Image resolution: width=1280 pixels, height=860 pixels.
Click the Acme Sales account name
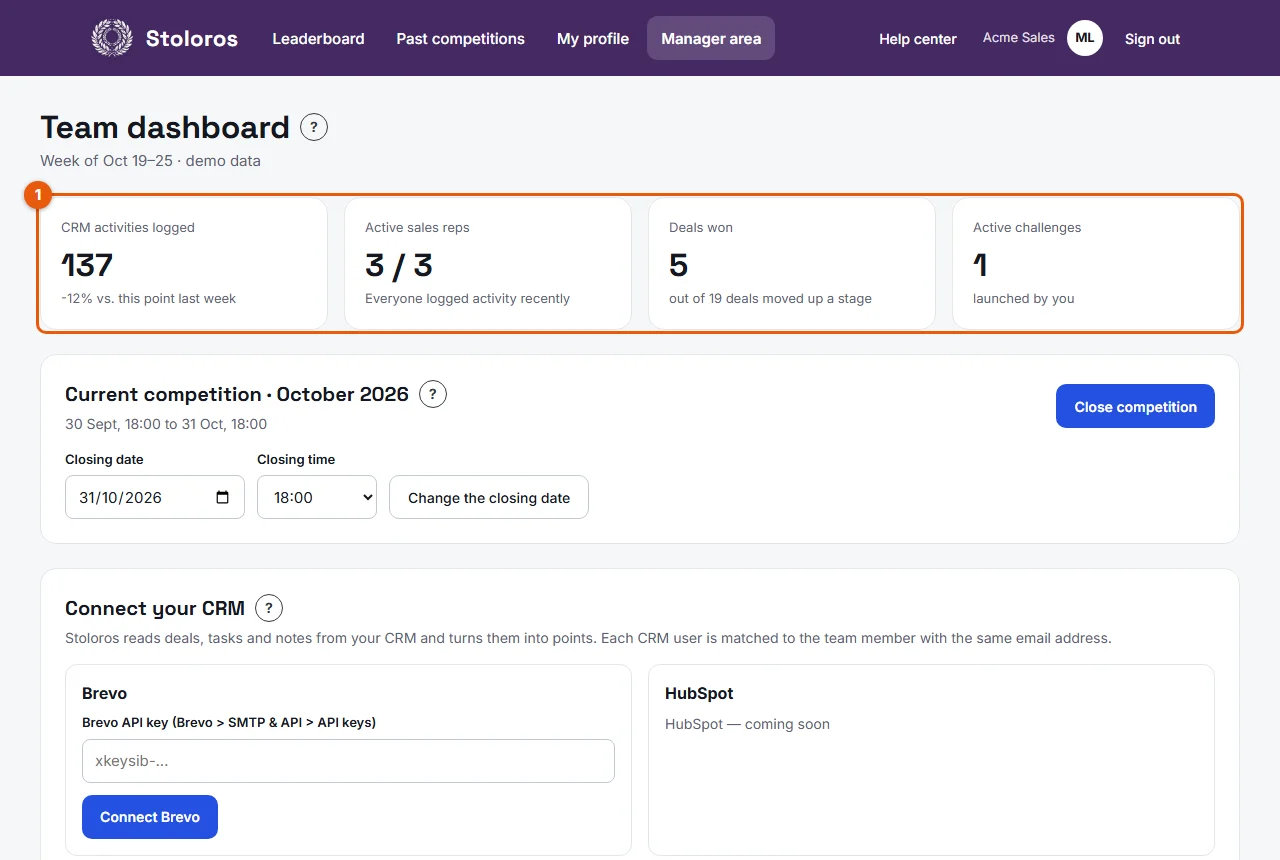point(1019,38)
